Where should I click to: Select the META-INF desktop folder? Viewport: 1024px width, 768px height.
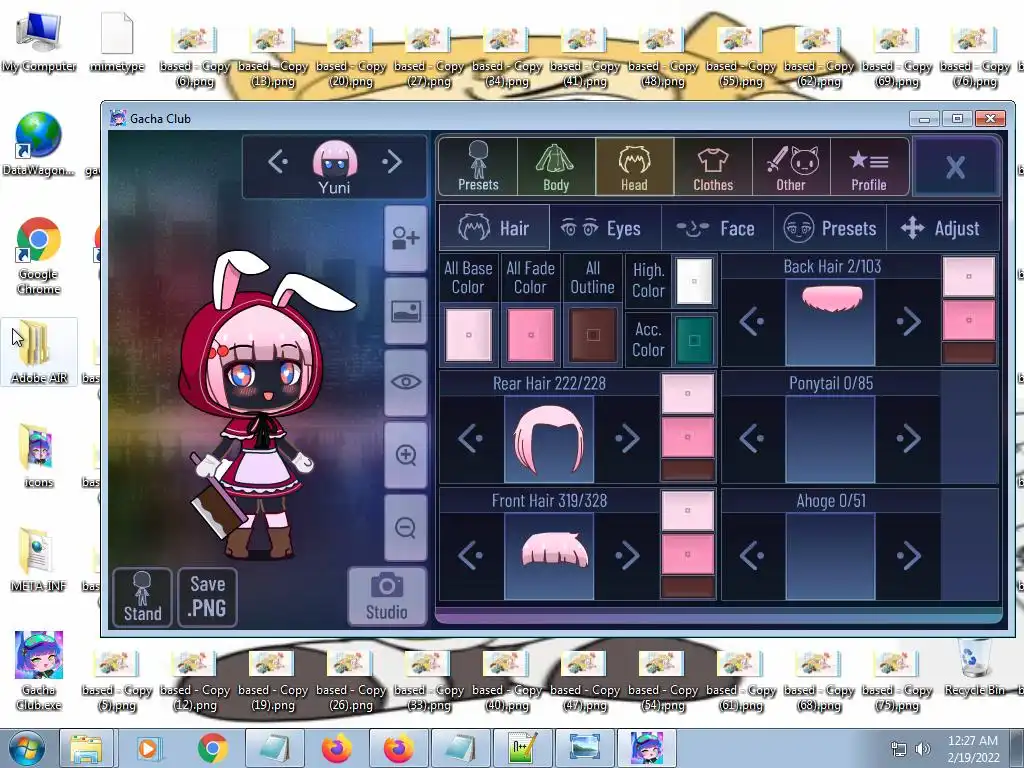click(x=39, y=560)
